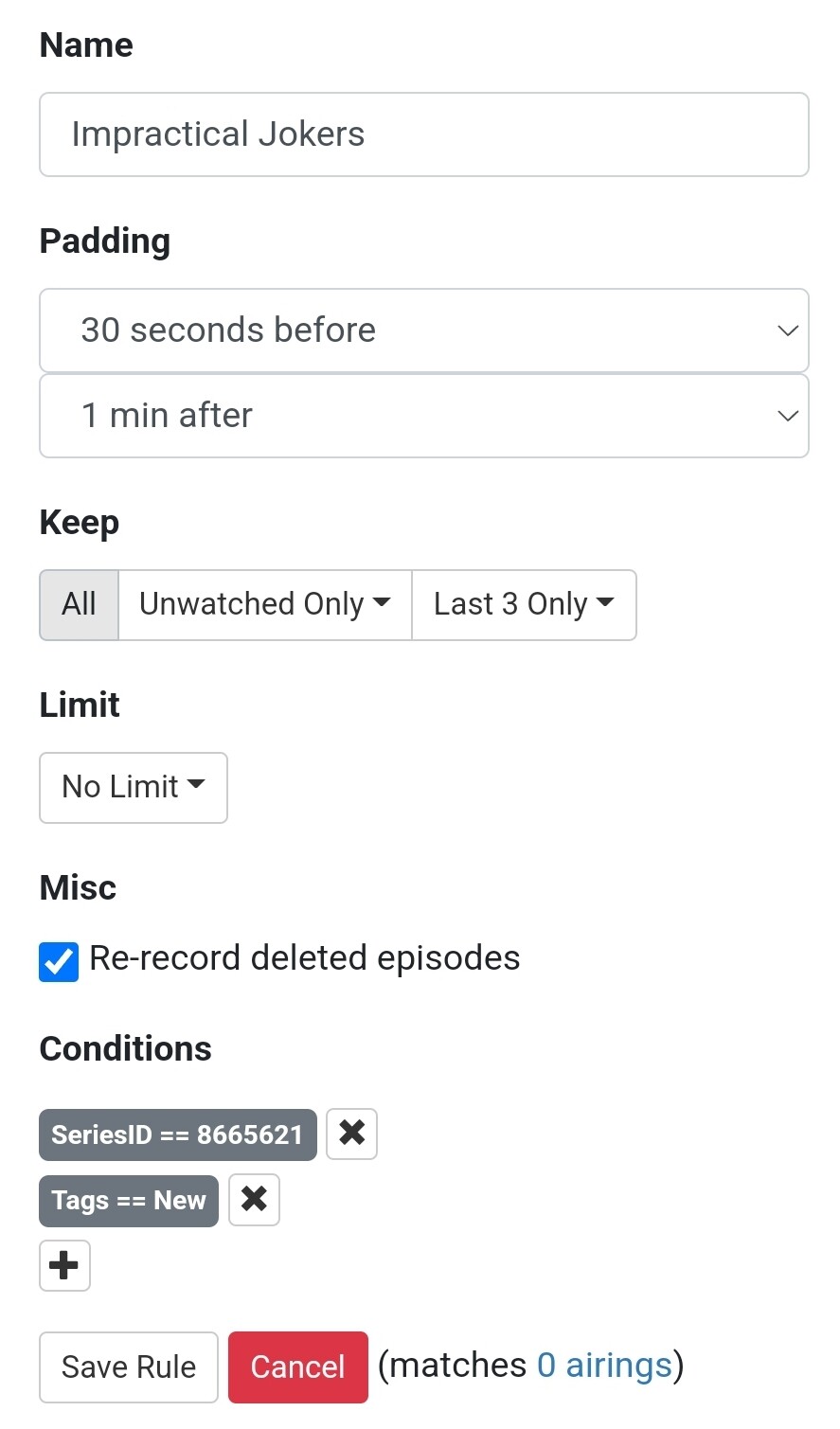
Task: Click the Save Rule button
Action: click(x=129, y=1366)
